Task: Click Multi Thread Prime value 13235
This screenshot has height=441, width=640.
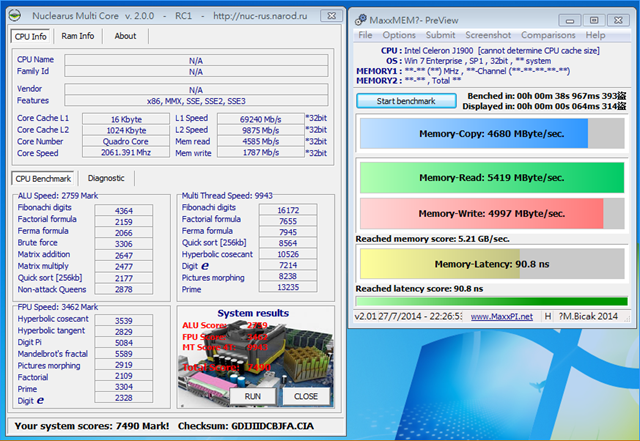Action: tap(288, 287)
